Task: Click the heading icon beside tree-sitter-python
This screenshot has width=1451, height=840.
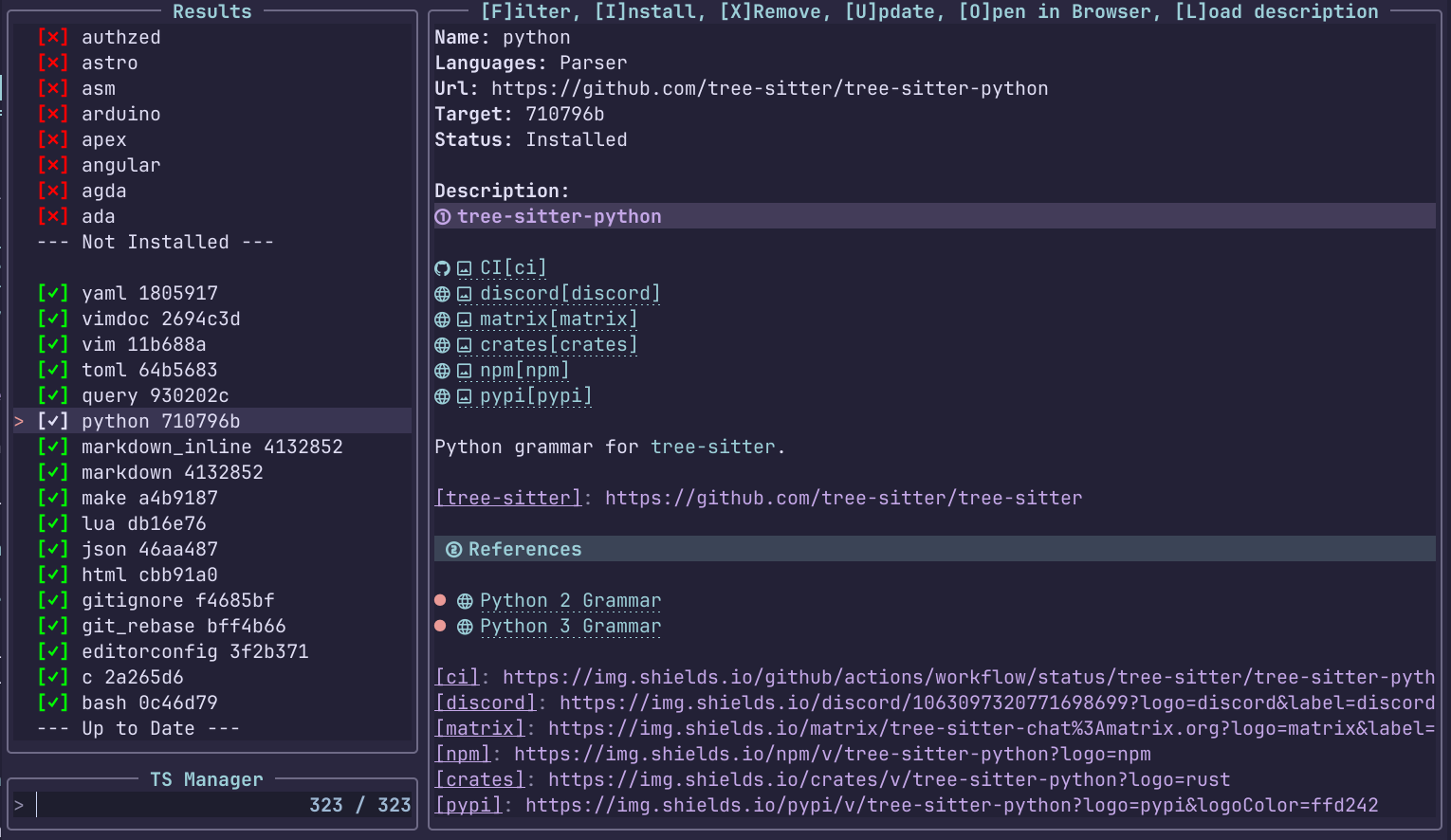Action: (x=442, y=217)
